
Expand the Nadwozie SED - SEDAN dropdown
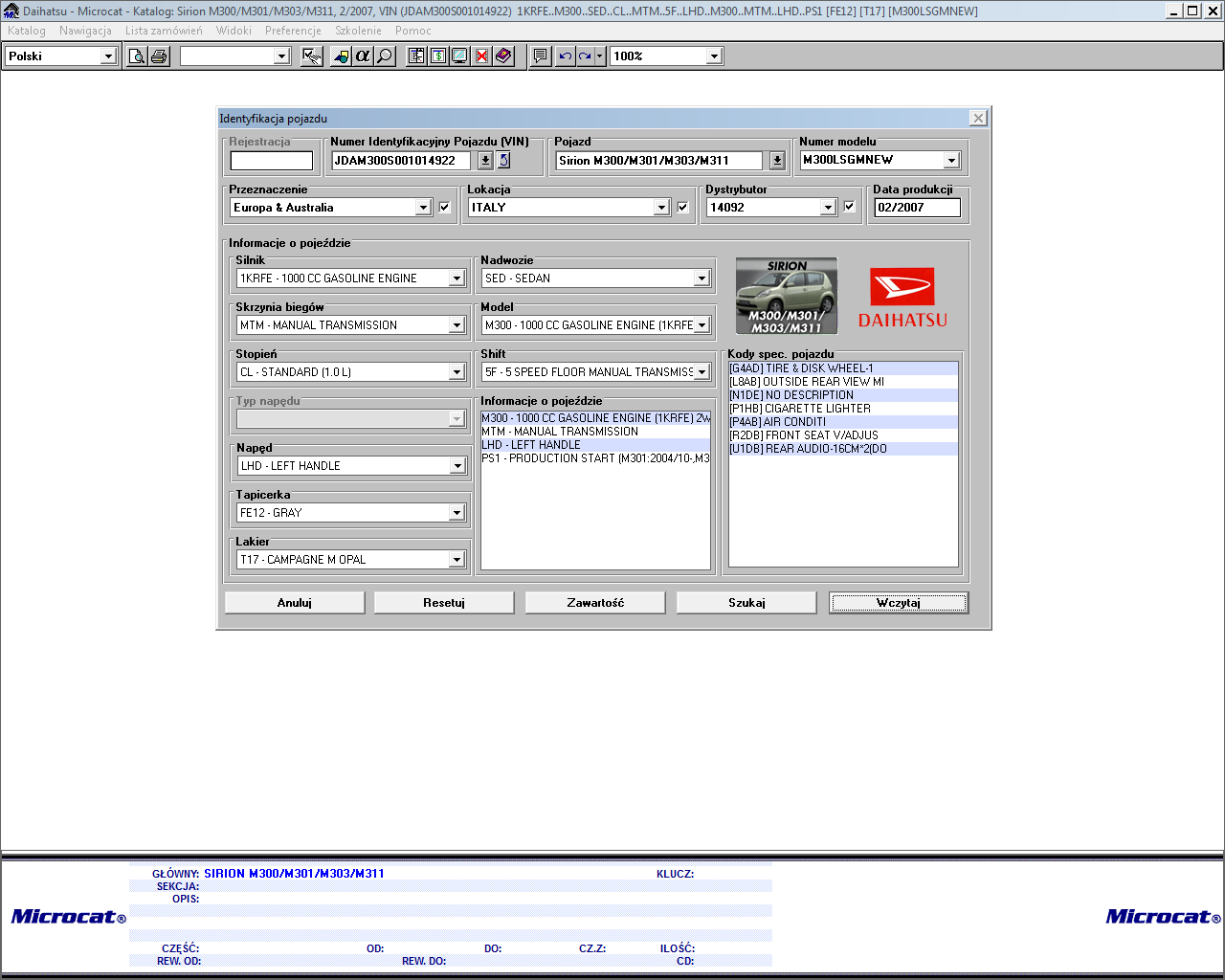click(x=702, y=278)
